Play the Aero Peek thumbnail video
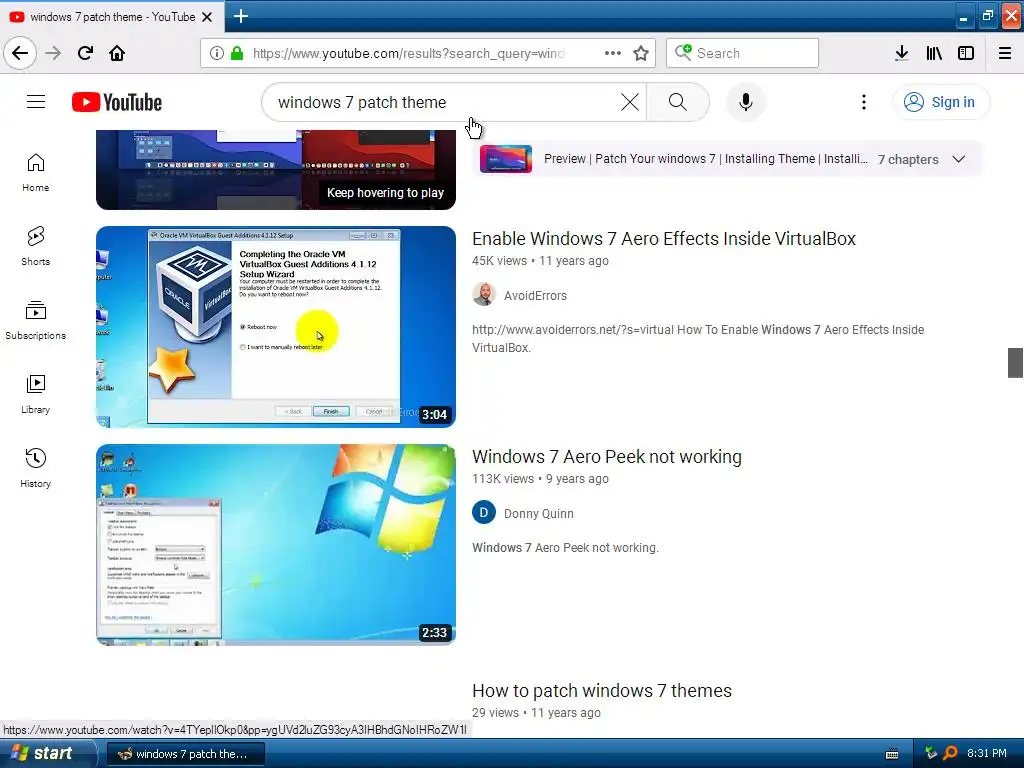 pyautogui.click(x=276, y=545)
